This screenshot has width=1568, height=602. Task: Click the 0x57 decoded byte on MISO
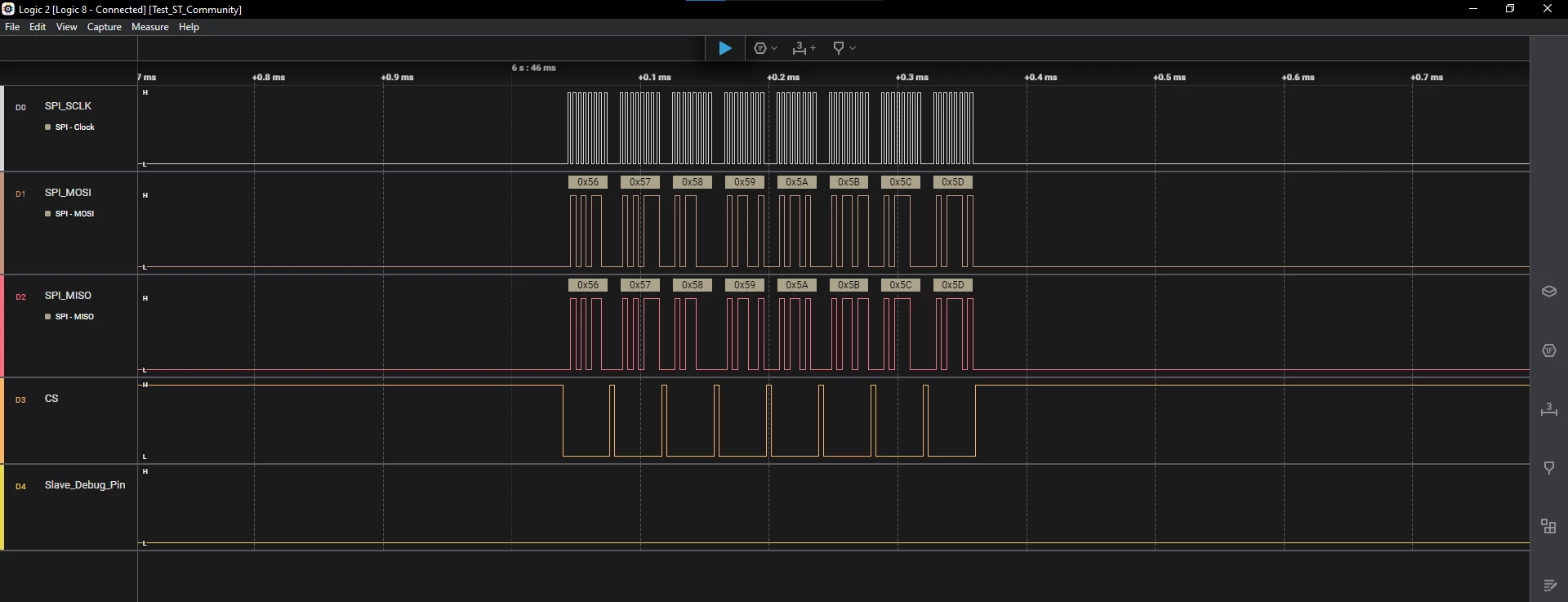tap(640, 285)
